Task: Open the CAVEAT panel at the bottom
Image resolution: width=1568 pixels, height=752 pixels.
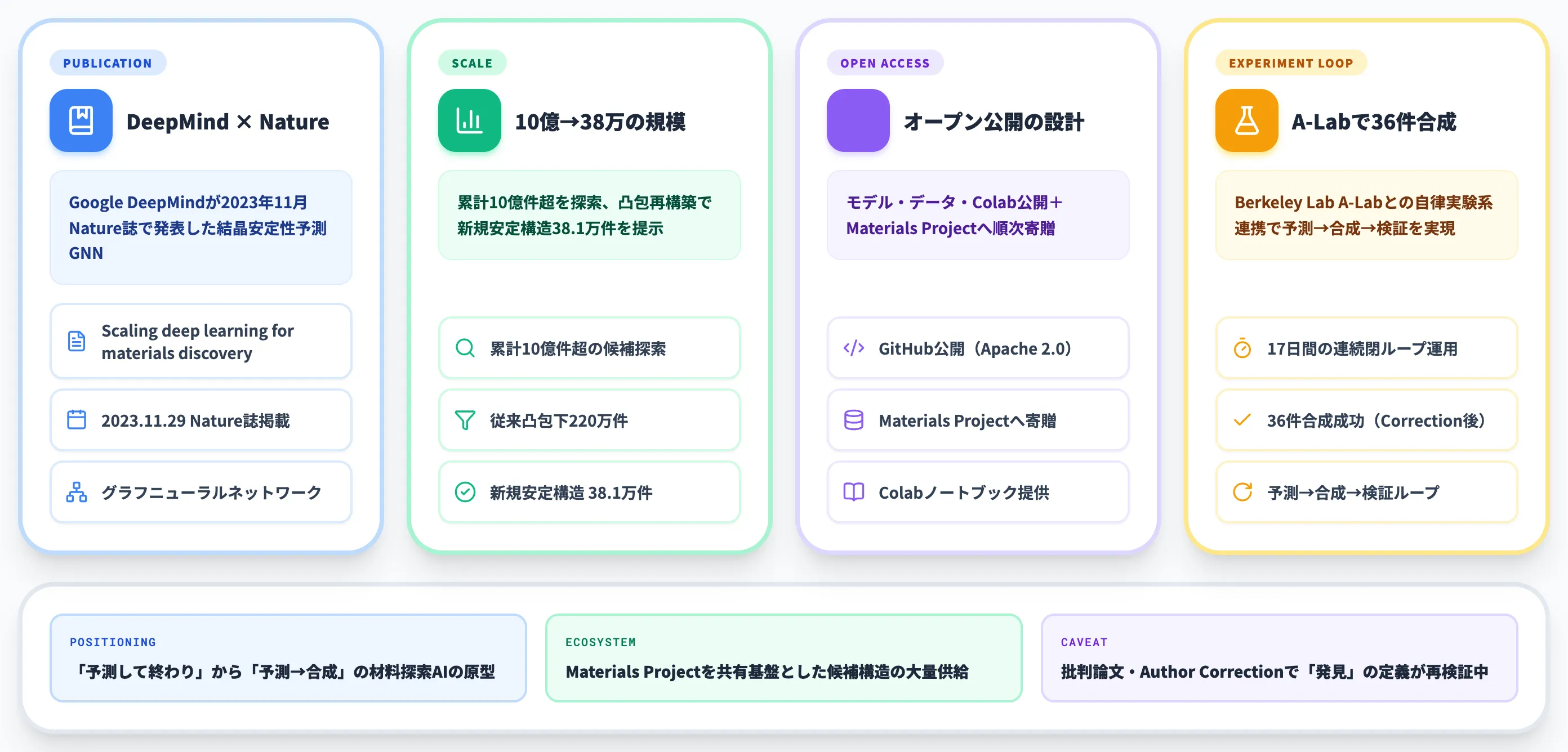Action: pos(1279,657)
